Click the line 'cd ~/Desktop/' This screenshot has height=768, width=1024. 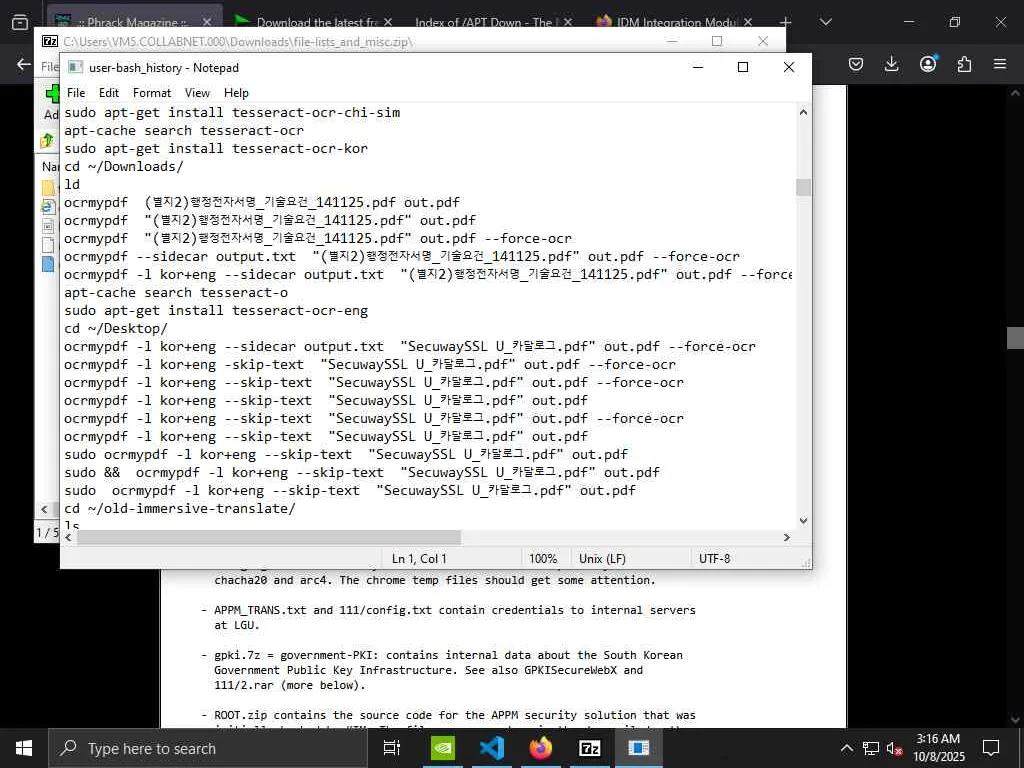pos(116,328)
